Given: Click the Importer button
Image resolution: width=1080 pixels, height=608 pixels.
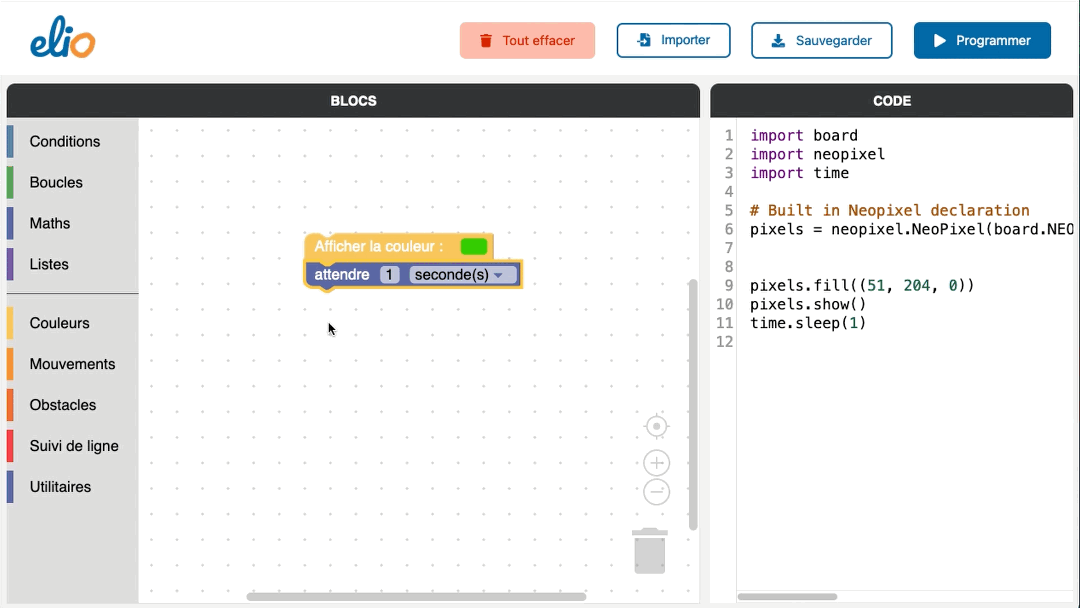Looking at the screenshot, I should tap(673, 40).
